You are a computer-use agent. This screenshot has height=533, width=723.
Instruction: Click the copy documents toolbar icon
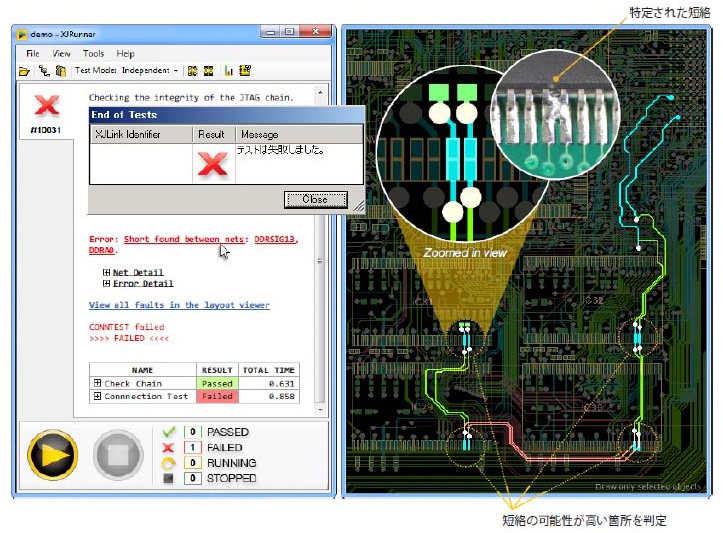tap(60, 71)
